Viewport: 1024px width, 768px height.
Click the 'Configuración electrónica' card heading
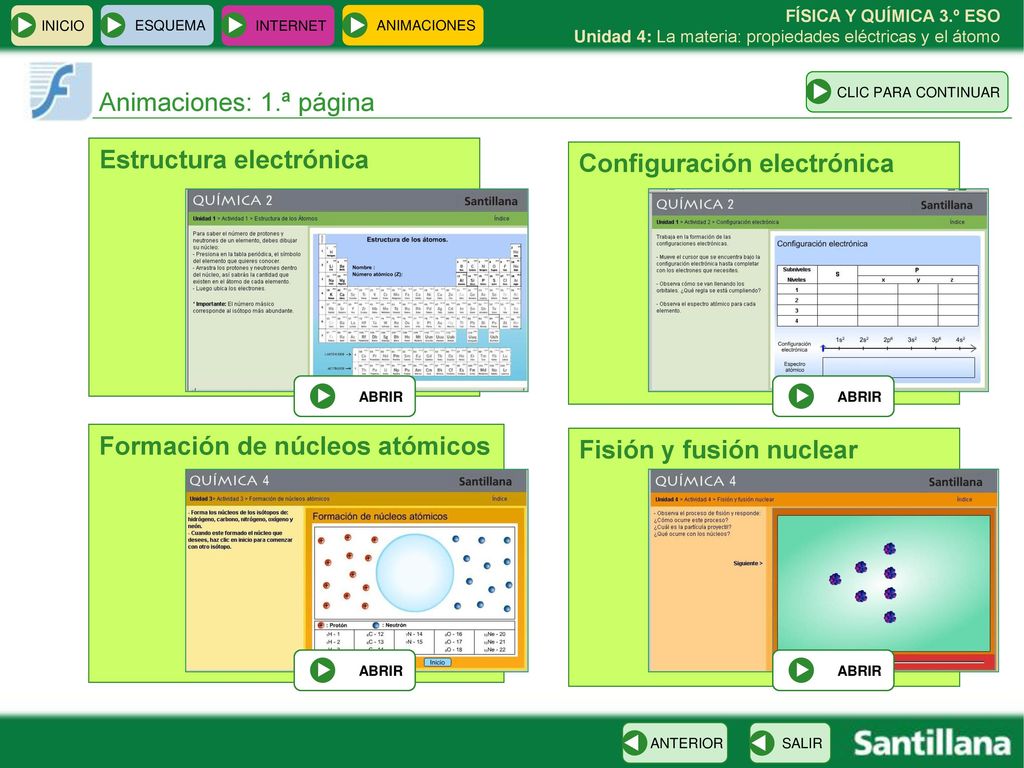click(736, 164)
